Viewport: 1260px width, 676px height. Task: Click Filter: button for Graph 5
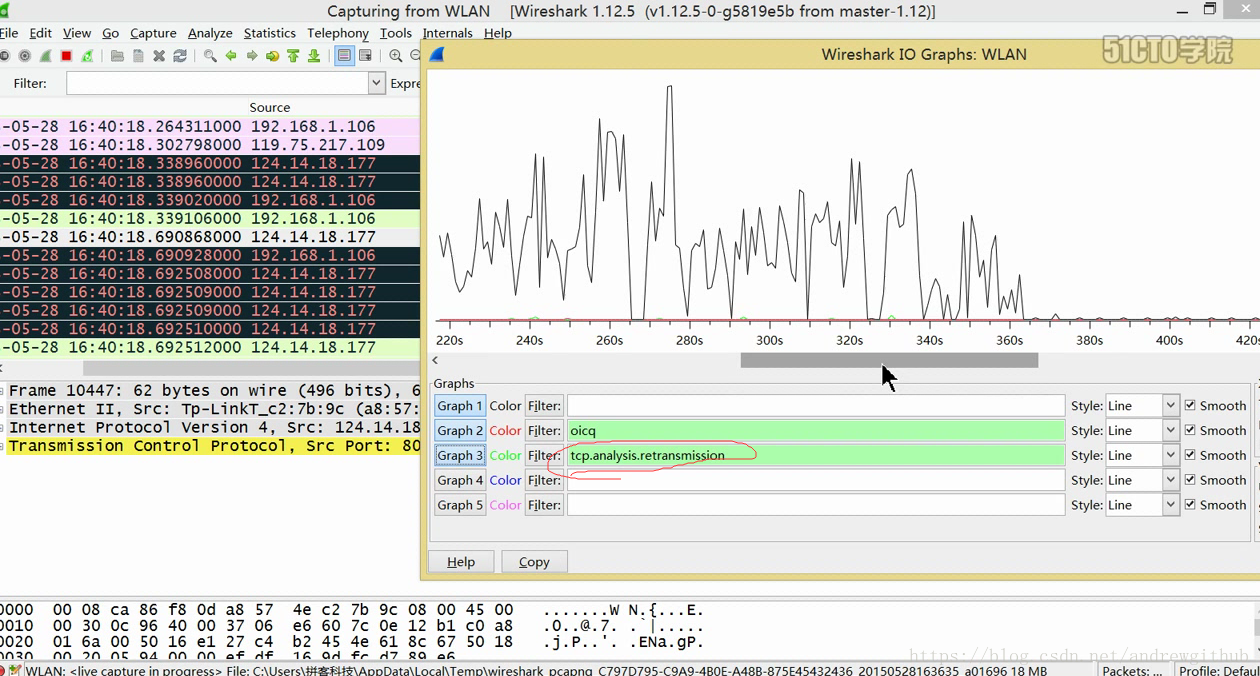point(544,505)
